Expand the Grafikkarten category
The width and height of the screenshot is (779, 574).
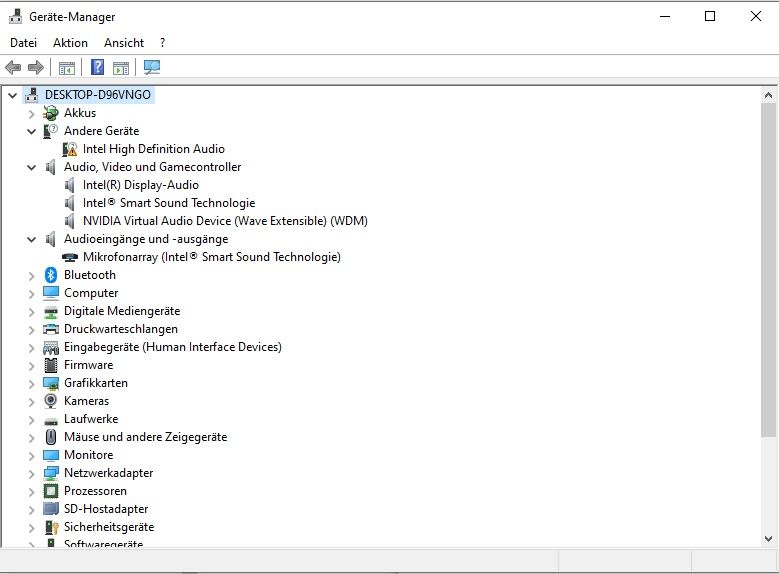(32, 383)
